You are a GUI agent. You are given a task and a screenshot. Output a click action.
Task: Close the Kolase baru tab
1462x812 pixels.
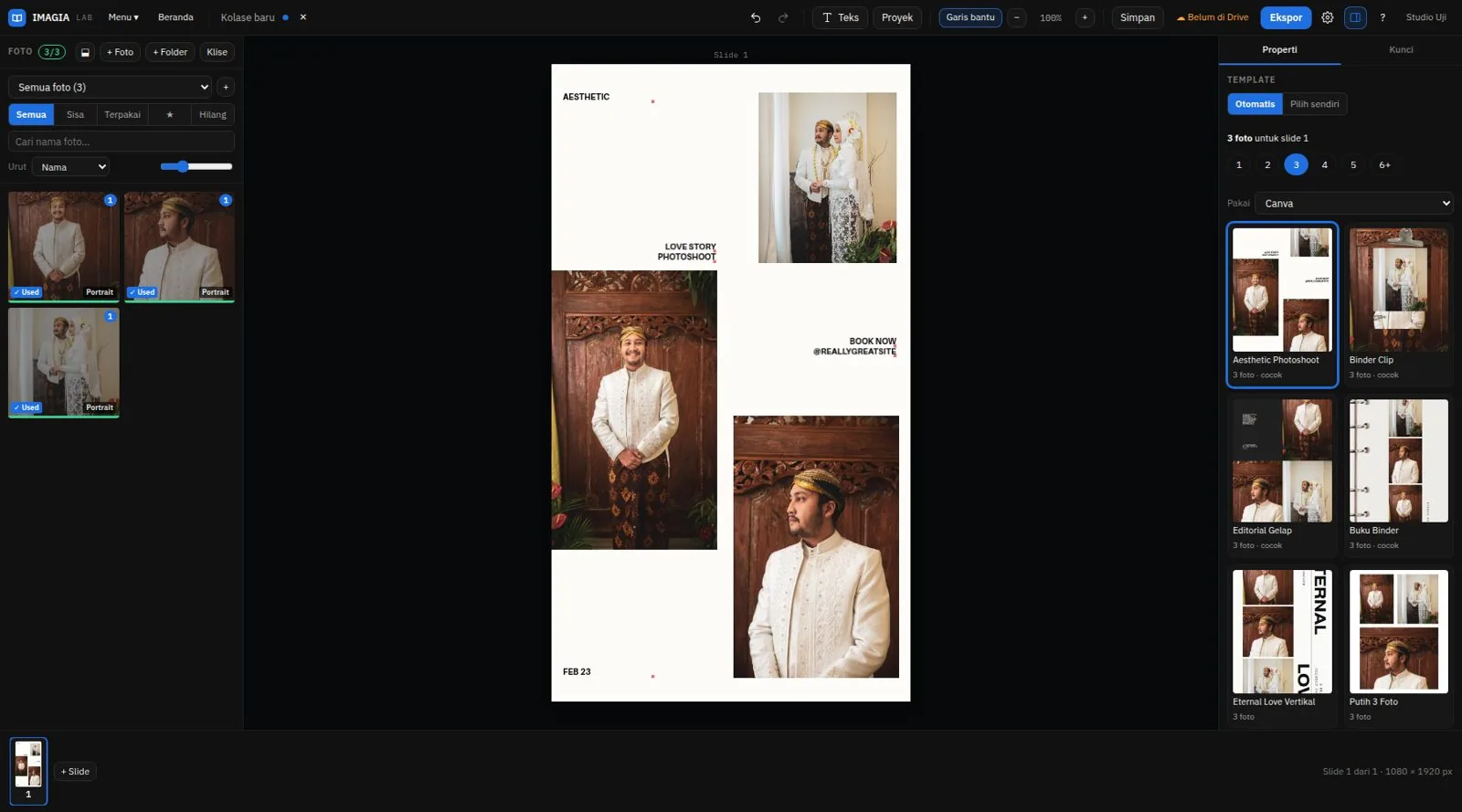[303, 17]
